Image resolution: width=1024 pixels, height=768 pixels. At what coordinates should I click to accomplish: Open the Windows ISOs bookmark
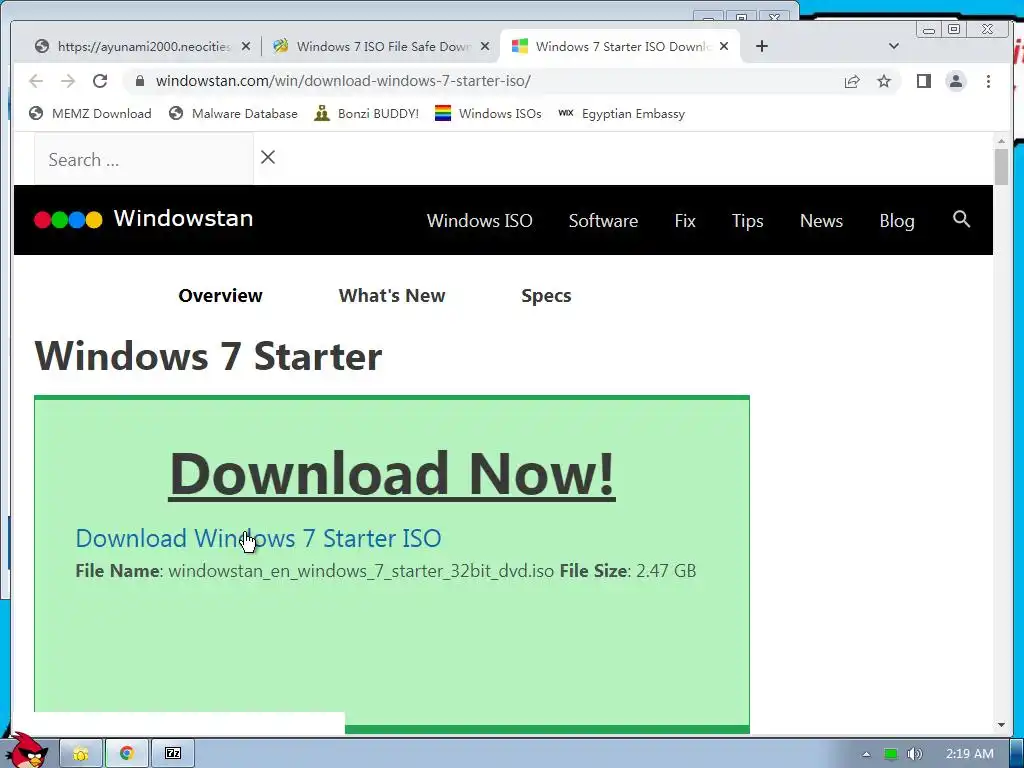488,114
